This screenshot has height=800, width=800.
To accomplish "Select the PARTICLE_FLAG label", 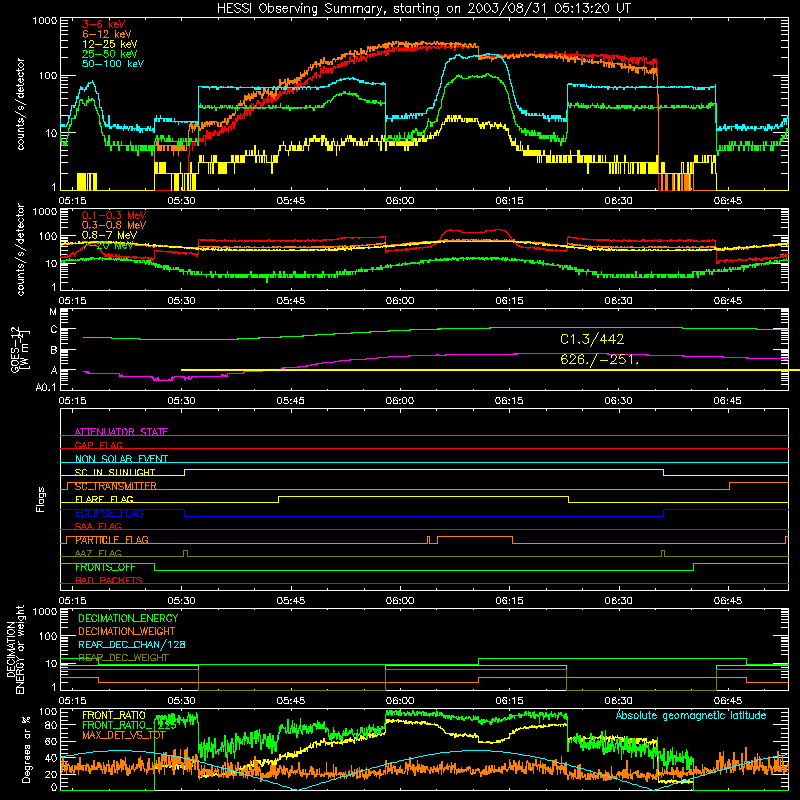I will [112, 540].
